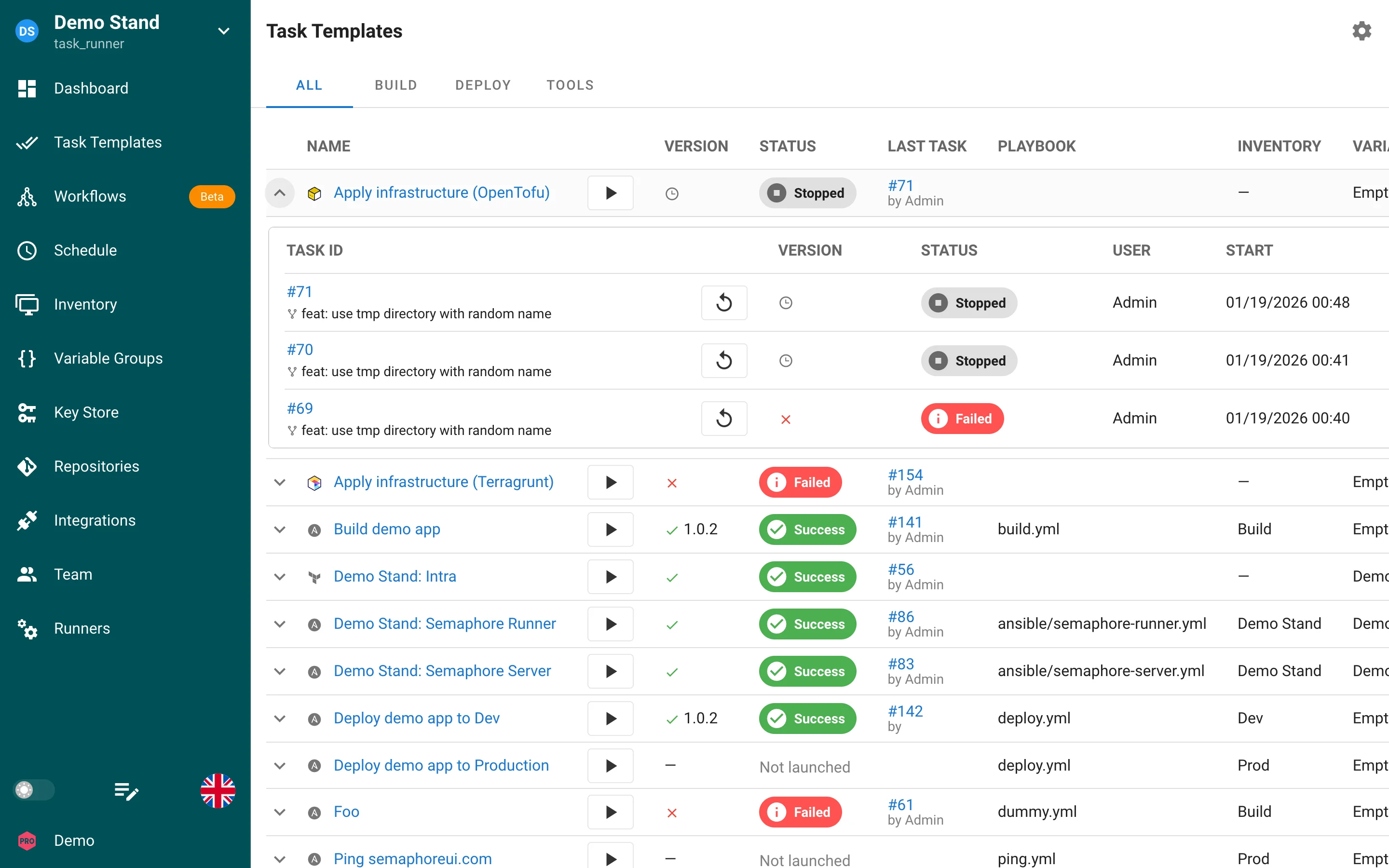Switch to the DEPLOY tab

tap(483, 85)
